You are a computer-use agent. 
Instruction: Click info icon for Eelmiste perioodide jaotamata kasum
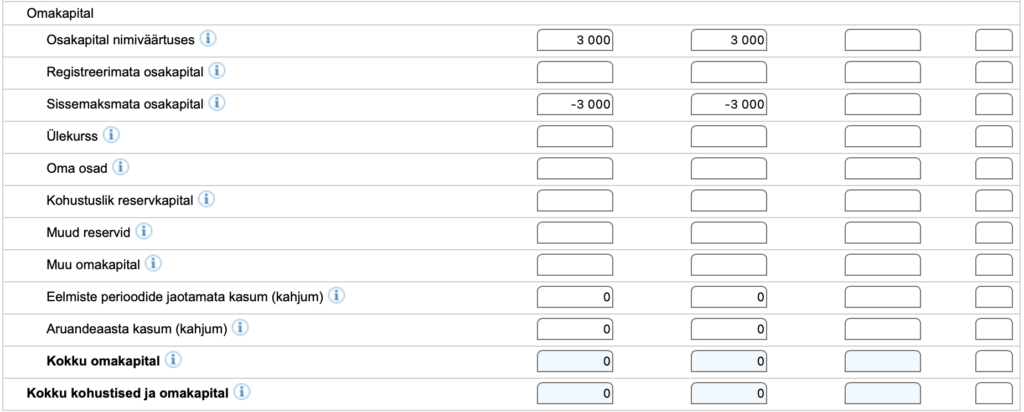pos(336,296)
